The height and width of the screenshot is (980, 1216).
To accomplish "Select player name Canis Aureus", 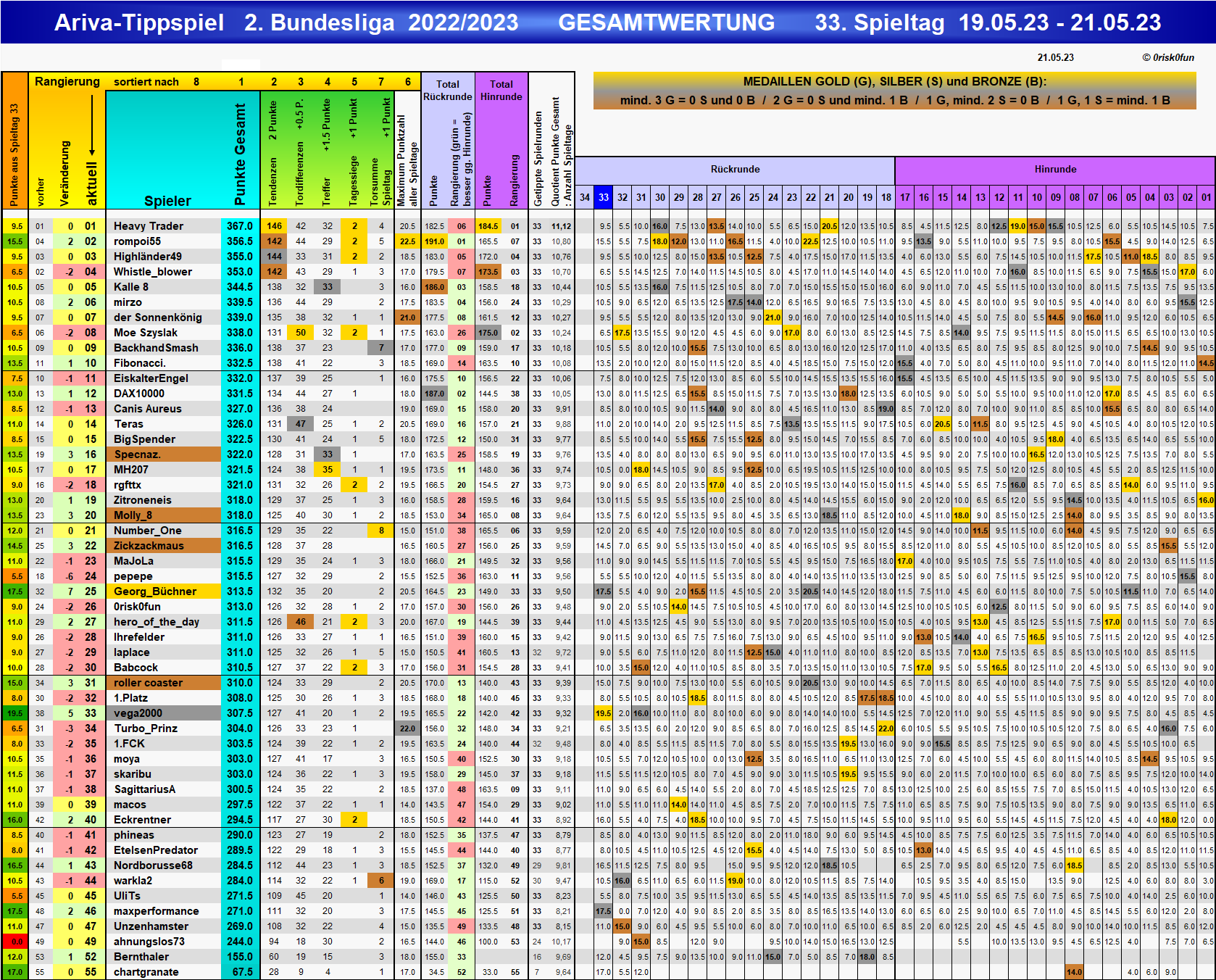I will [x=148, y=409].
